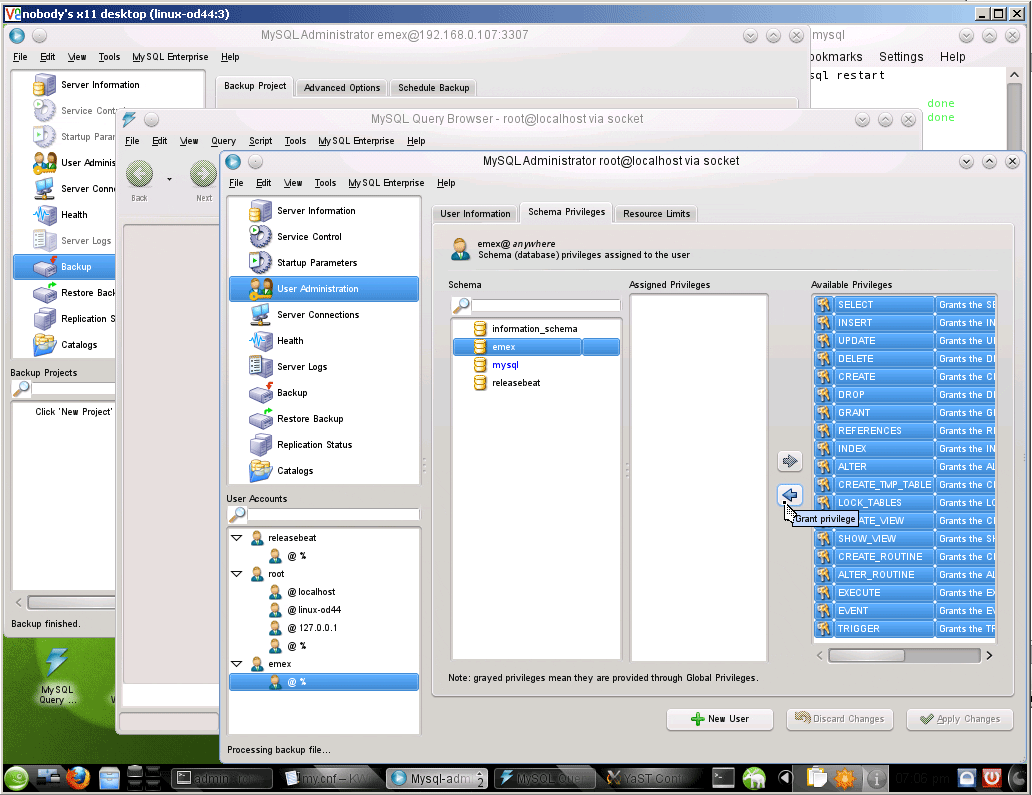Viewport: 1032px width, 795px height.
Task: Open Query menu in Query Browser window
Action: click(223, 141)
